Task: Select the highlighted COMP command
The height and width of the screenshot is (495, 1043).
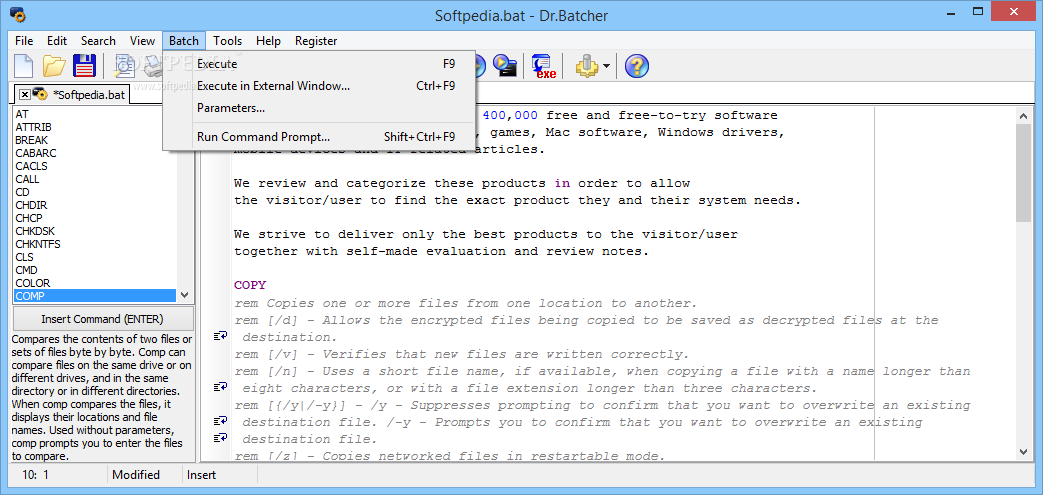Action: pyautogui.click(x=95, y=295)
